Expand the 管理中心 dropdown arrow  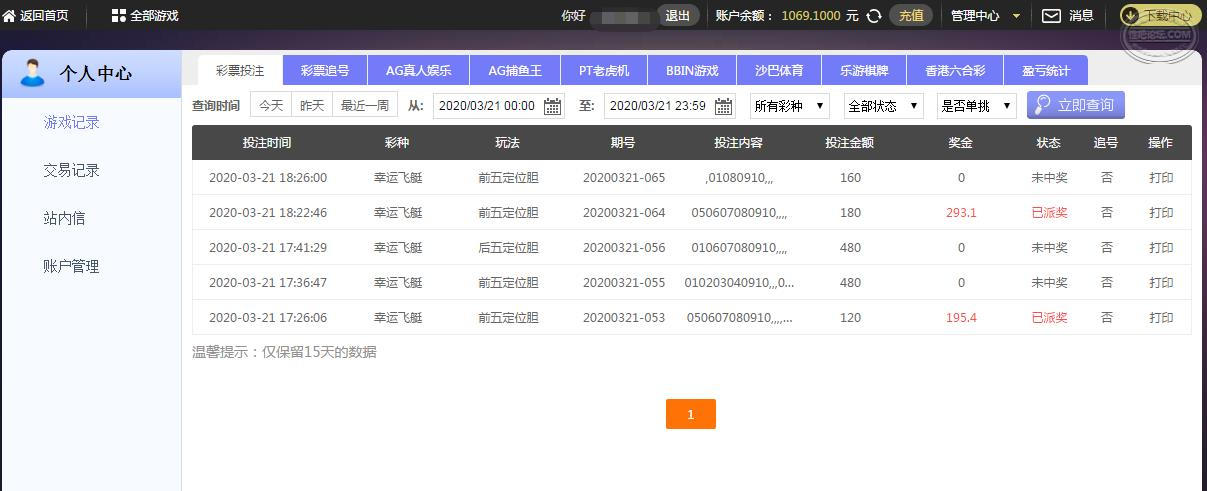click(x=1017, y=16)
